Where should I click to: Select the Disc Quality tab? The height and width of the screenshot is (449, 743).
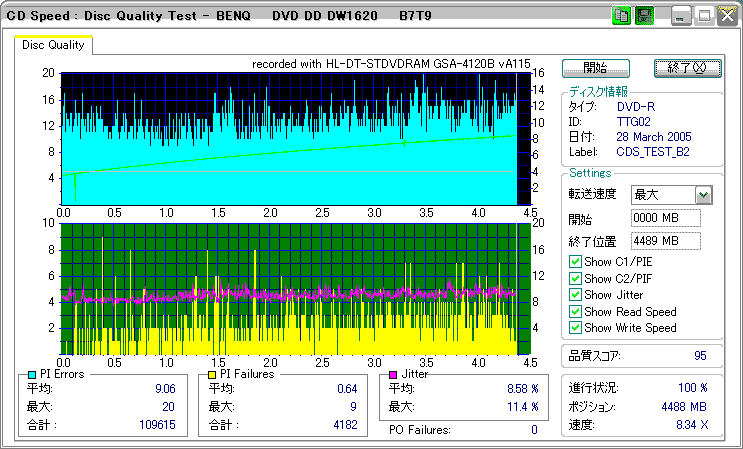click(x=53, y=45)
